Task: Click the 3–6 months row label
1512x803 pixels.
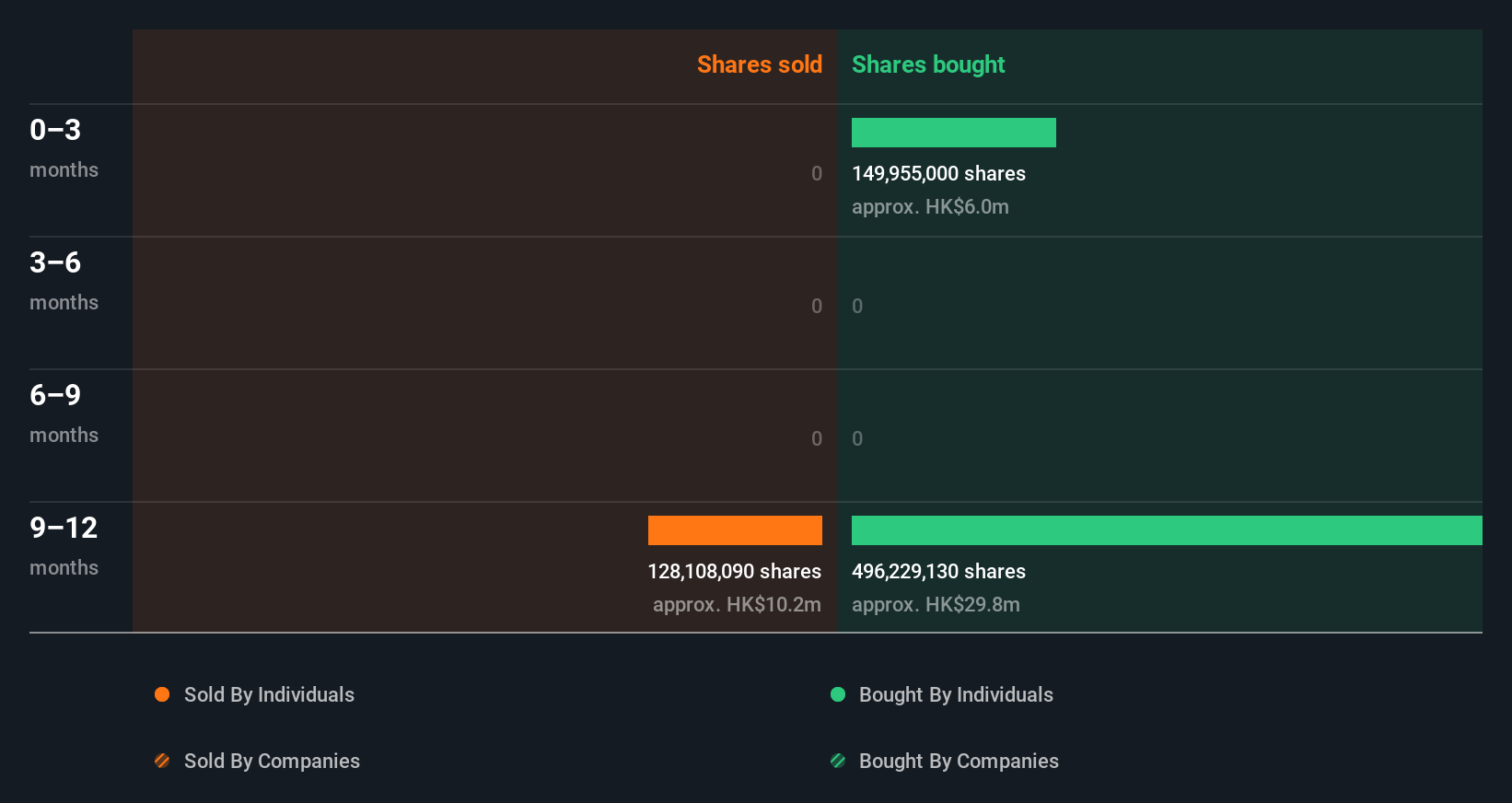Action: click(x=64, y=280)
